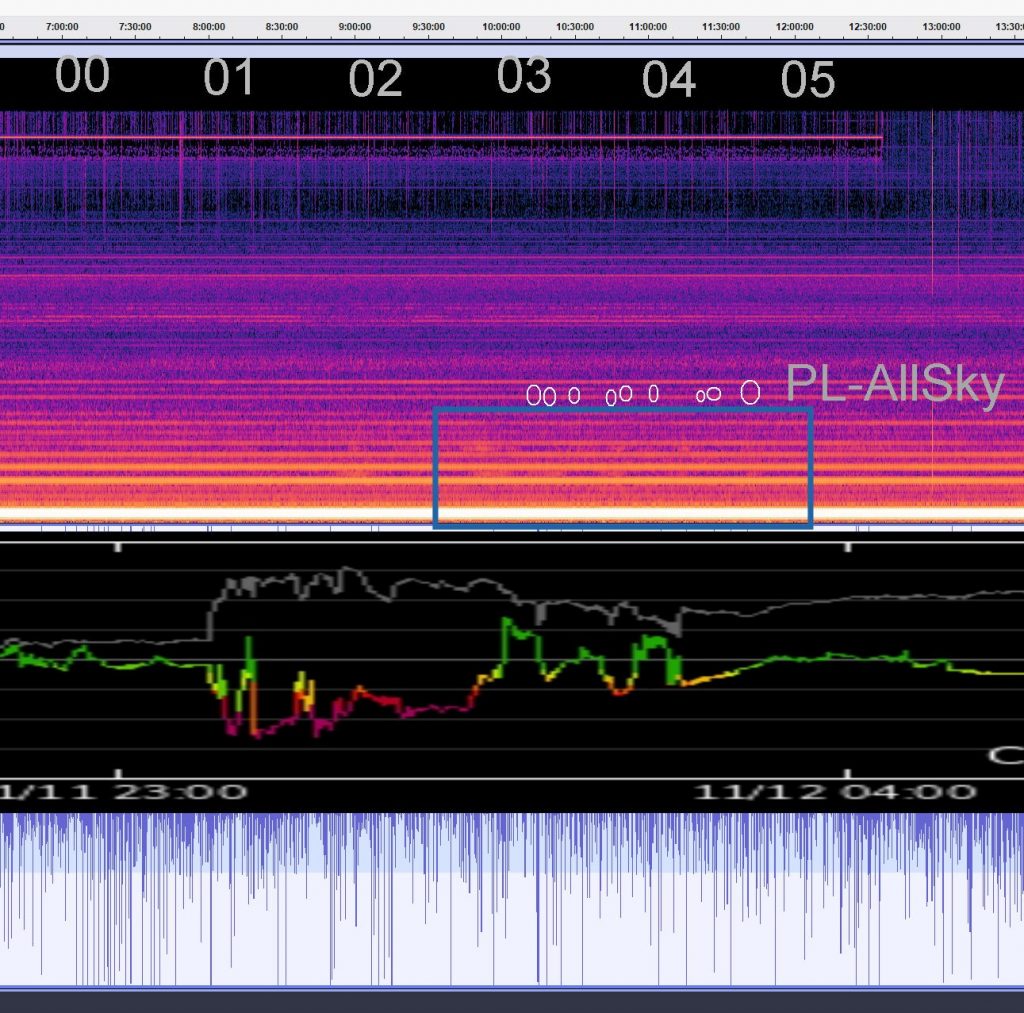
Task: Click the pink horizontal line in upper spectrogram
Action: [440, 138]
